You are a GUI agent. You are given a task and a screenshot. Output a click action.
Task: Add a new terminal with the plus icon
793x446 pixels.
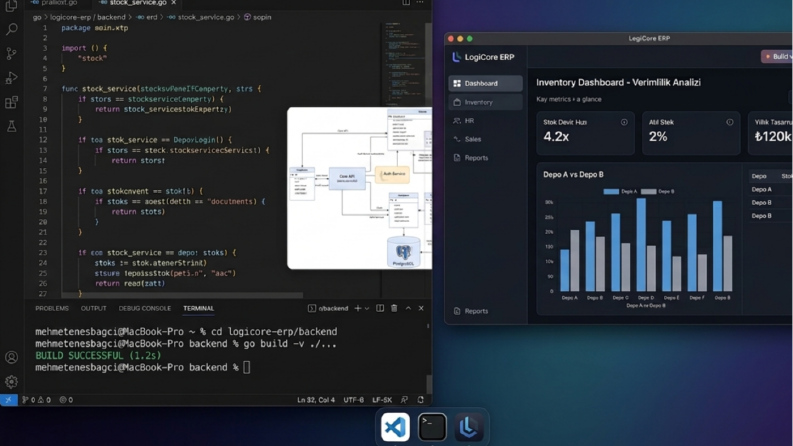358,308
